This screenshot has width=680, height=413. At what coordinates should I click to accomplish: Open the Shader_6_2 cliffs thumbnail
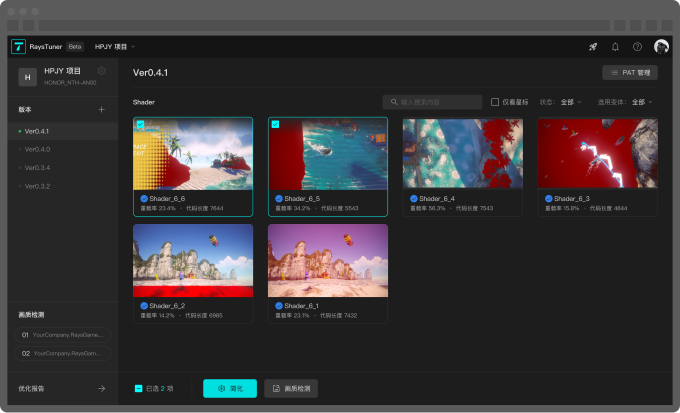click(193, 260)
